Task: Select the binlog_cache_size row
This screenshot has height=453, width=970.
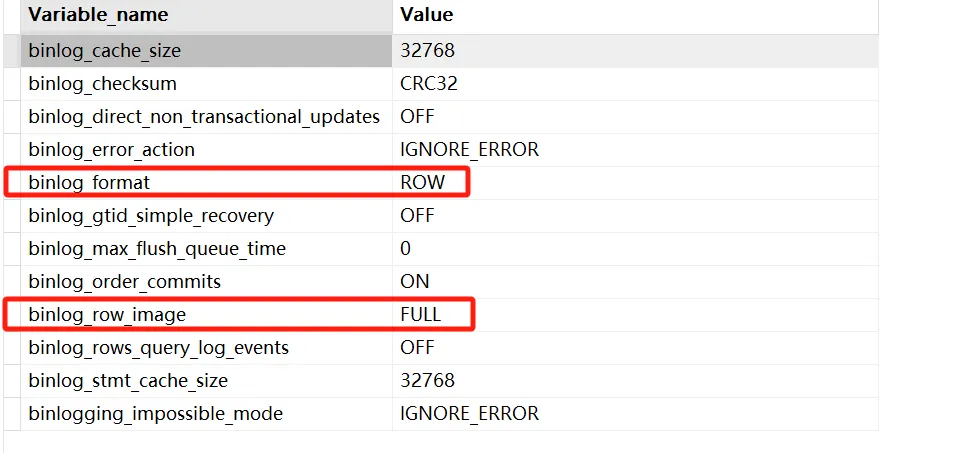Action: [x=105, y=50]
